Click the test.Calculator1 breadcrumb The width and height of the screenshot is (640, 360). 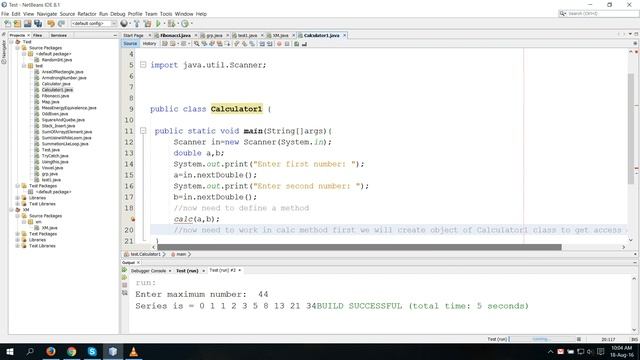[x=145, y=254]
